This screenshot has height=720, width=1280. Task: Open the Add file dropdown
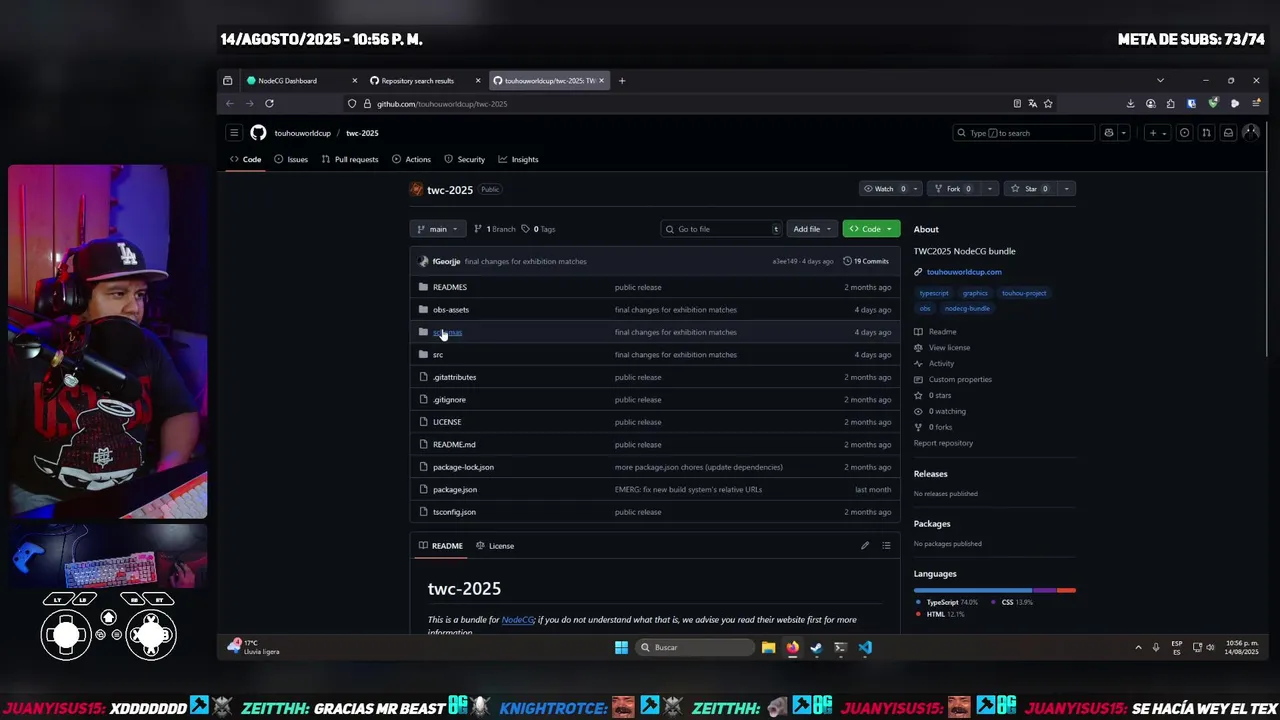(812, 229)
